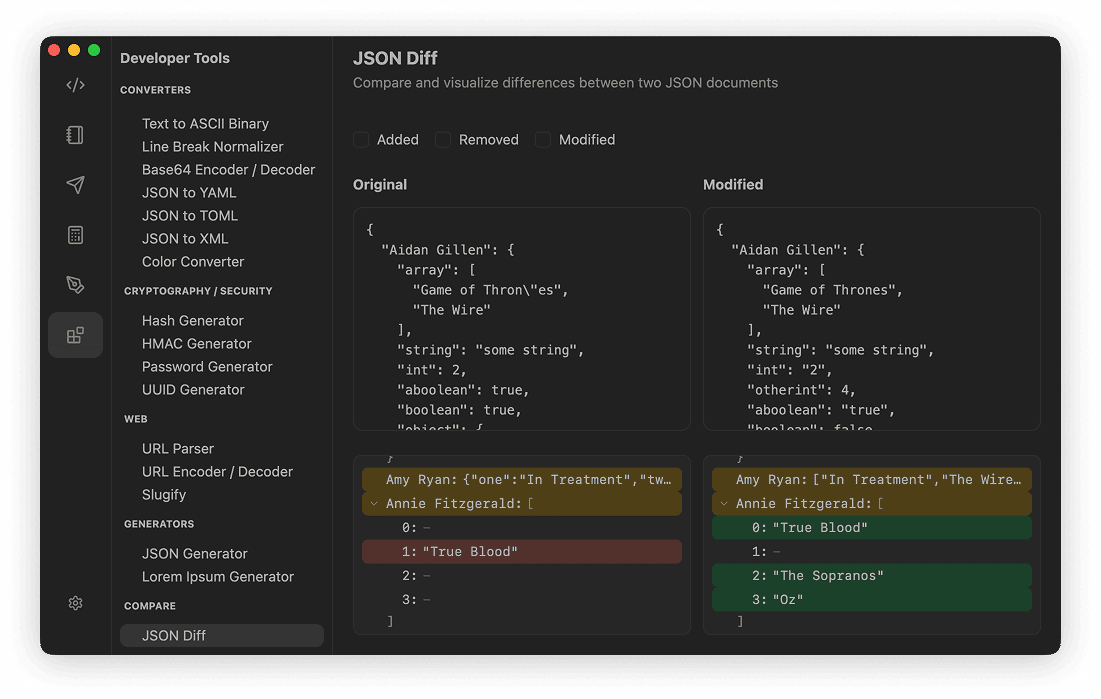
Task: Click inside the Modified JSON editor
Action: (871, 319)
